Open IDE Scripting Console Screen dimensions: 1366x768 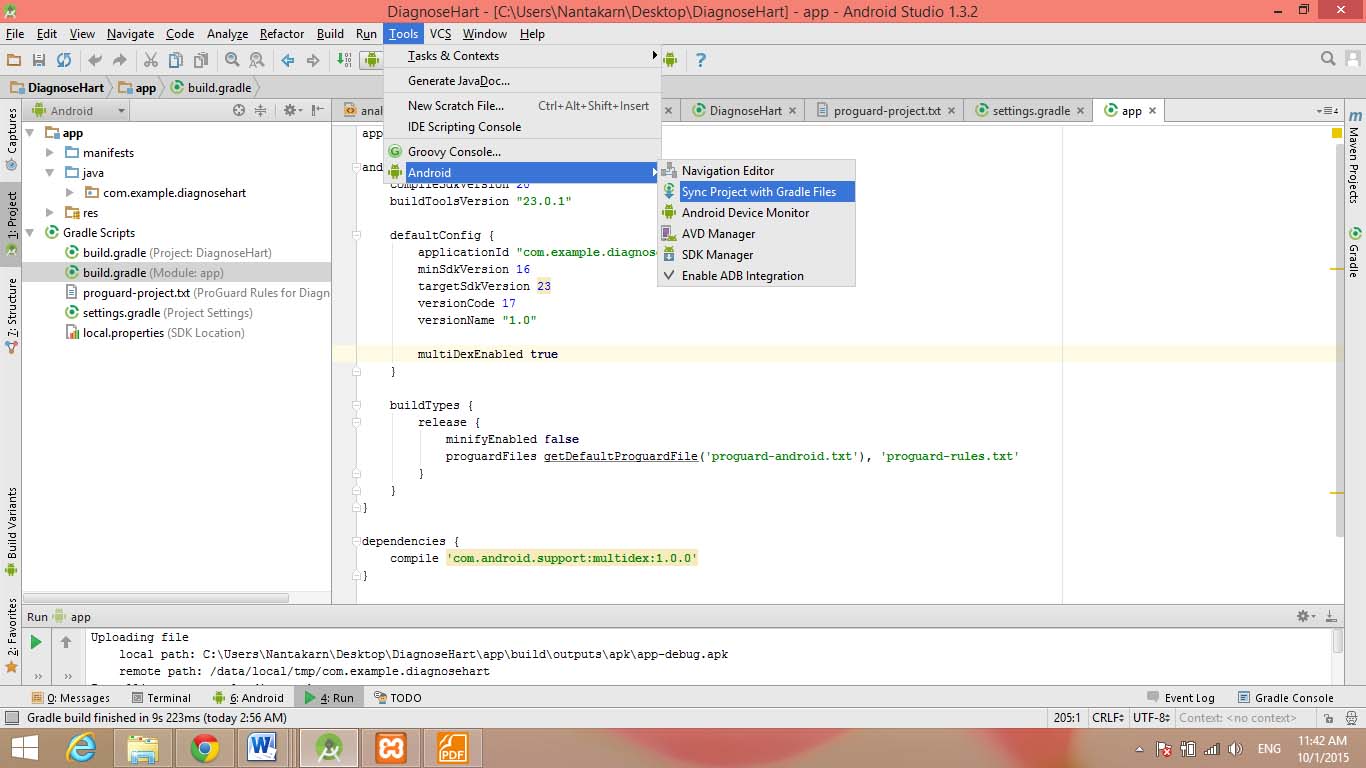point(522,127)
